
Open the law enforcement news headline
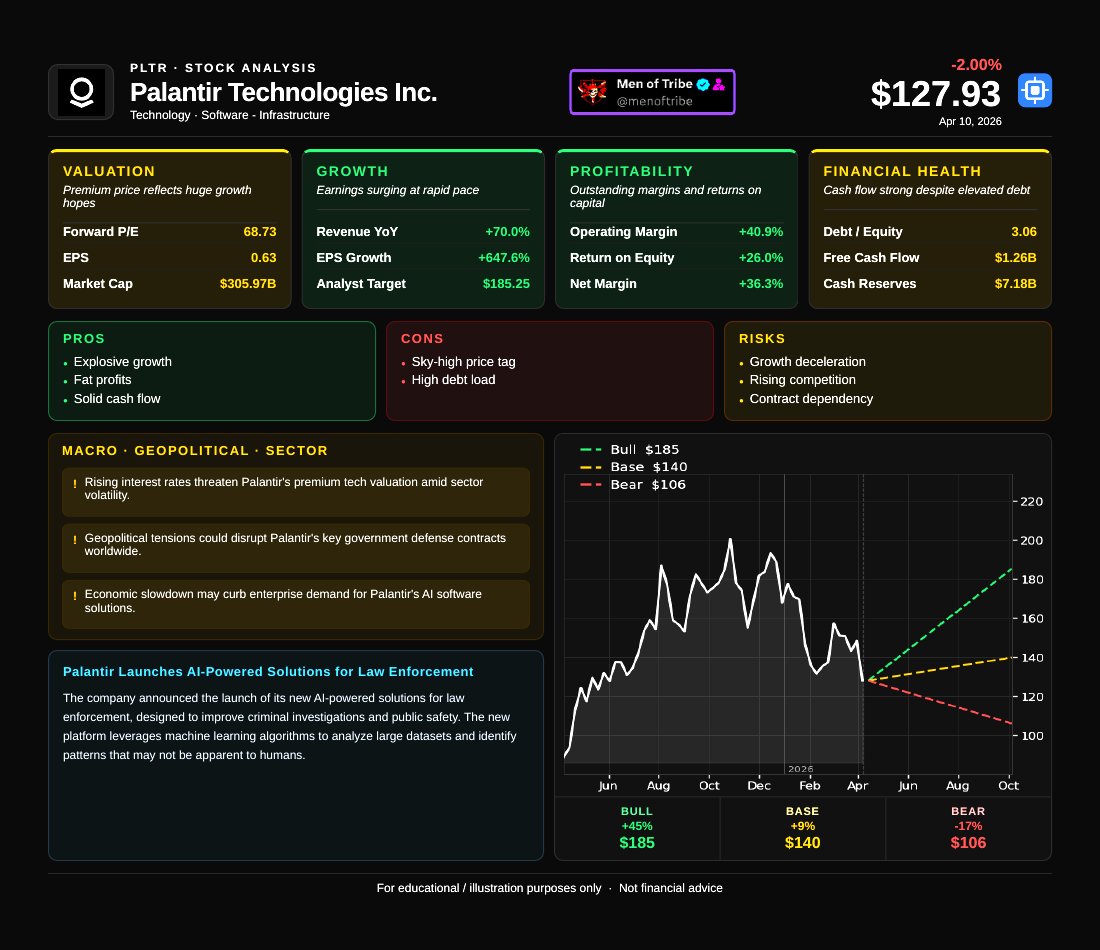click(268, 671)
